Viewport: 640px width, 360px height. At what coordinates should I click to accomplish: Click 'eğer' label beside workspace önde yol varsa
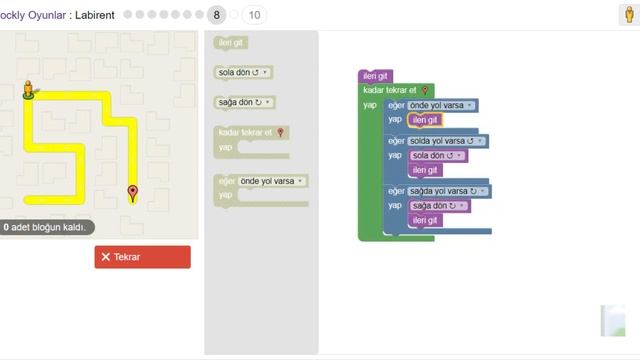396,105
